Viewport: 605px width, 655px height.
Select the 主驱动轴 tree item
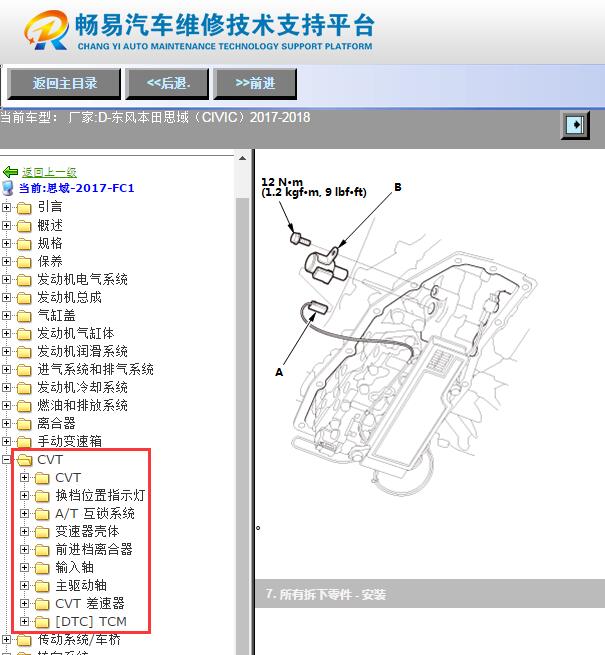pyautogui.click(x=81, y=585)
